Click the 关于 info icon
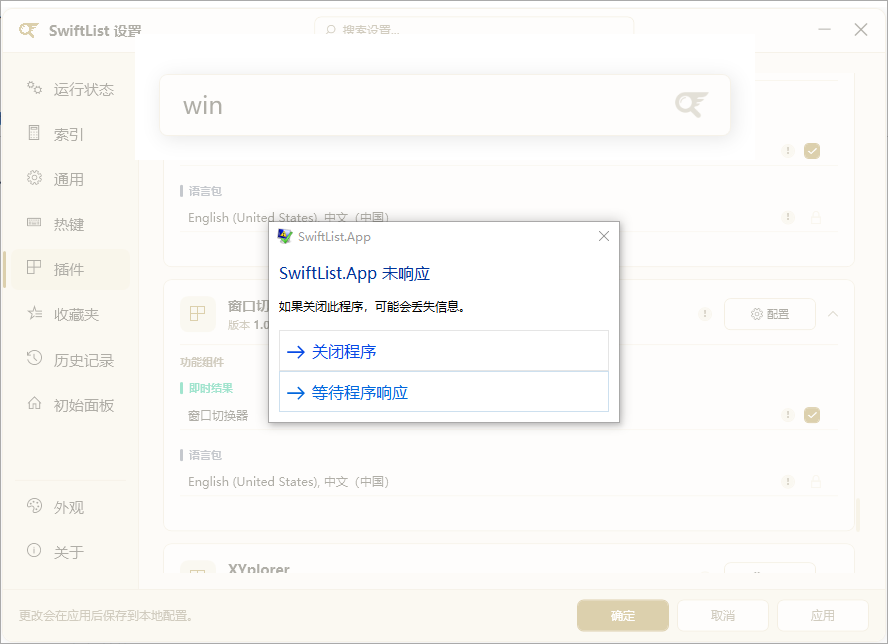888x644 pixels. coord(34,550)
